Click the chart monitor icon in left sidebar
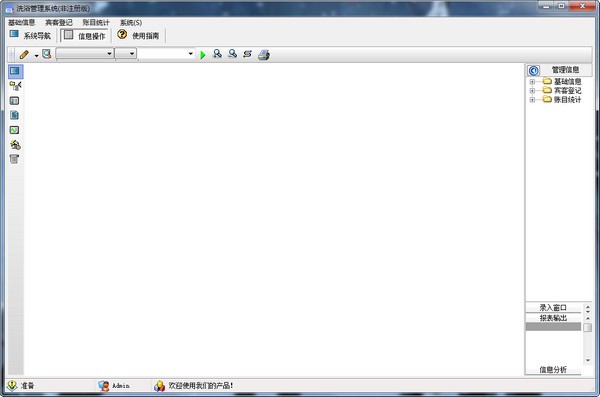Viewport: 600px width, 397px height. point(15,130)
